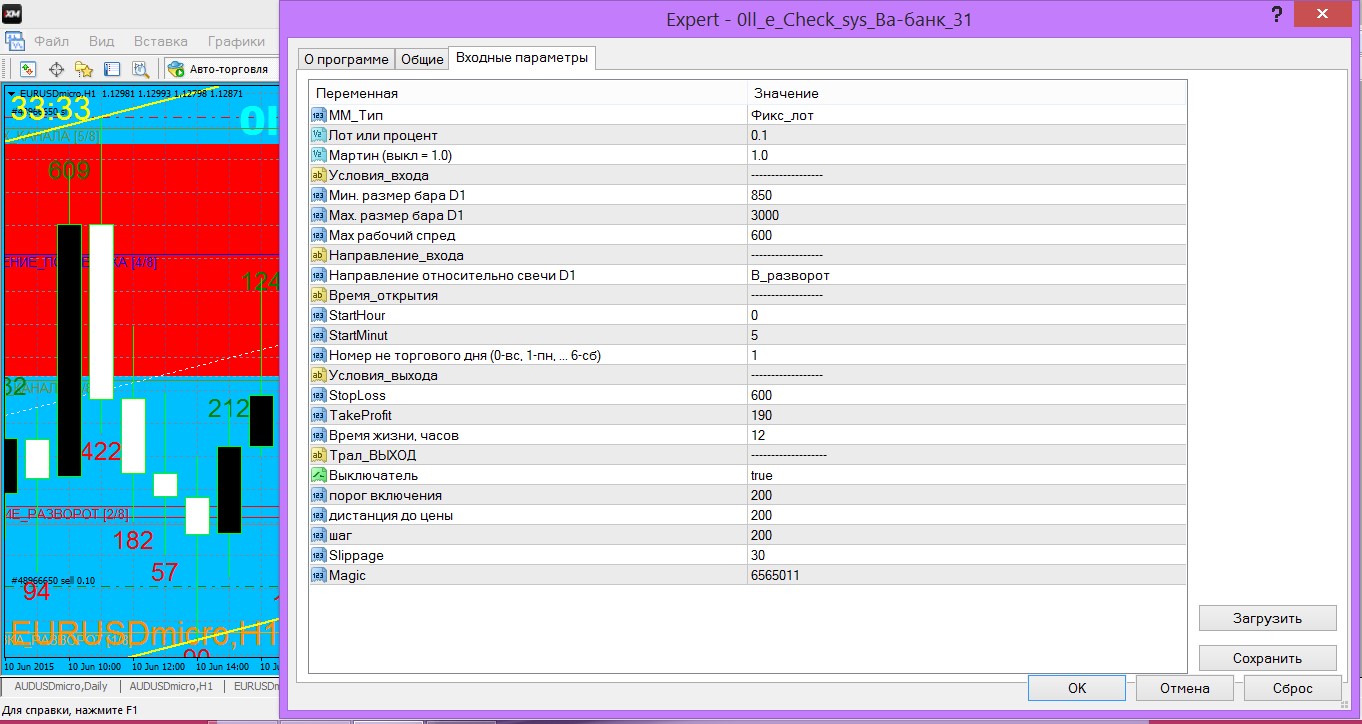Click the ab icon of Трал_ВЫХОД row
Image resolution: width=1362 pixels, height=724 pixels.
pyautogui.click(x=318, y=455)
